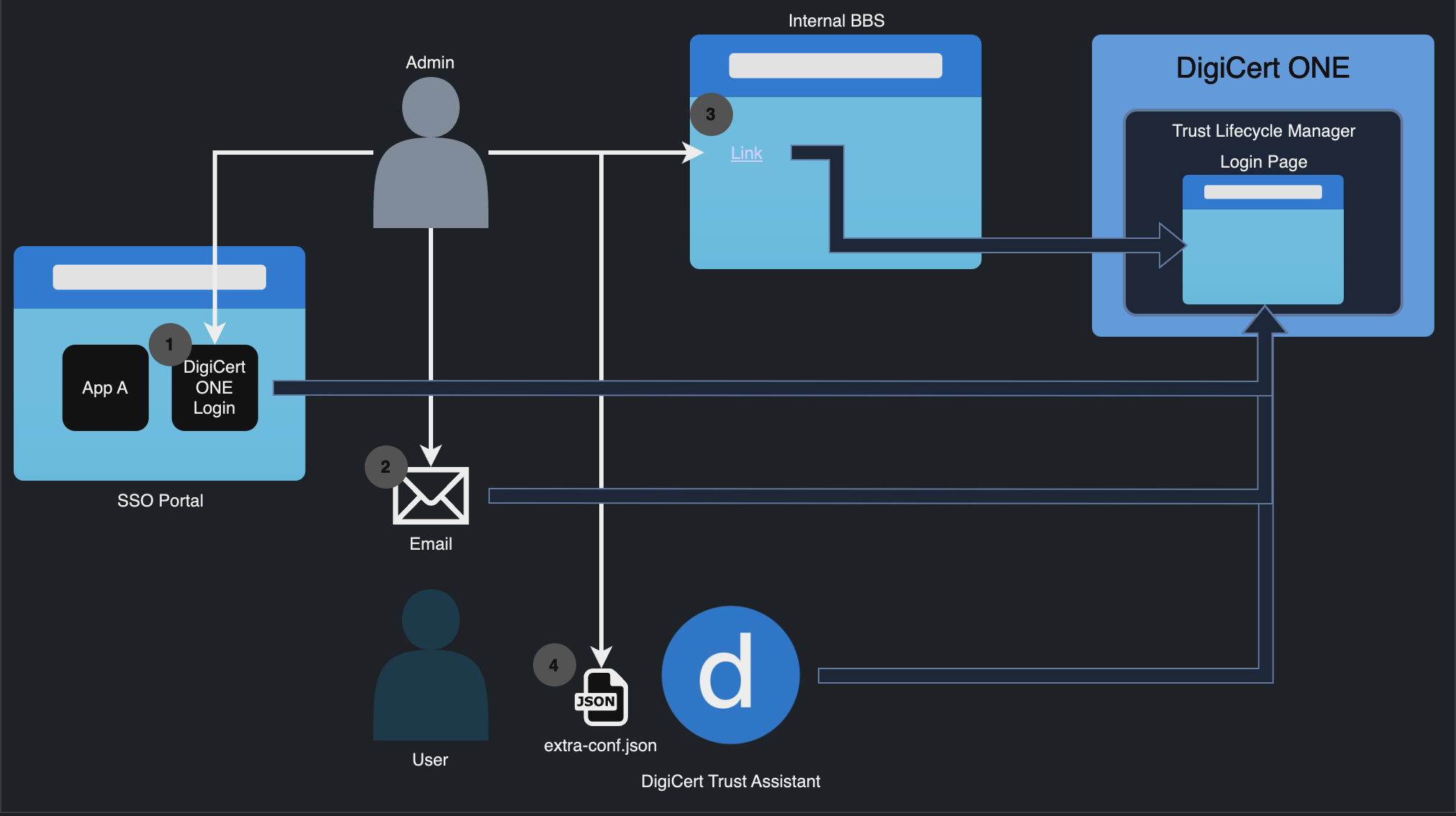1456x816 pixels.
Task: Click the DigiCert Trust Assistant caption
Action: [730, 781]
